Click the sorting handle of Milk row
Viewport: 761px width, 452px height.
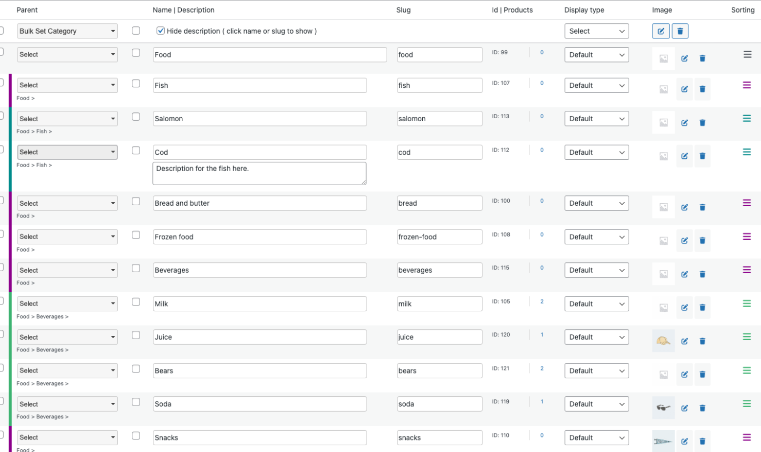[747, 303]
